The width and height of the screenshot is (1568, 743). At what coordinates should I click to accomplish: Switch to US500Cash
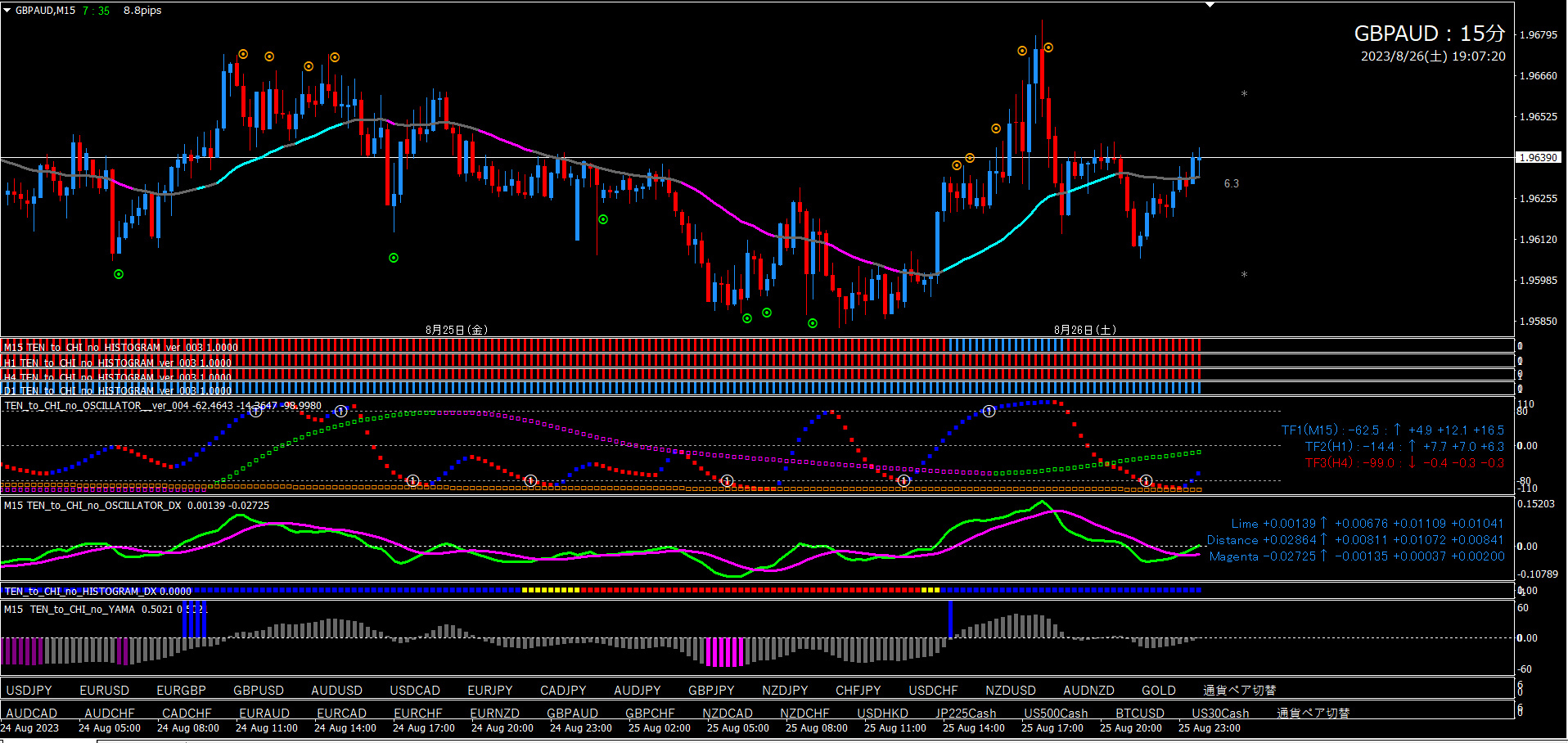1056,714
